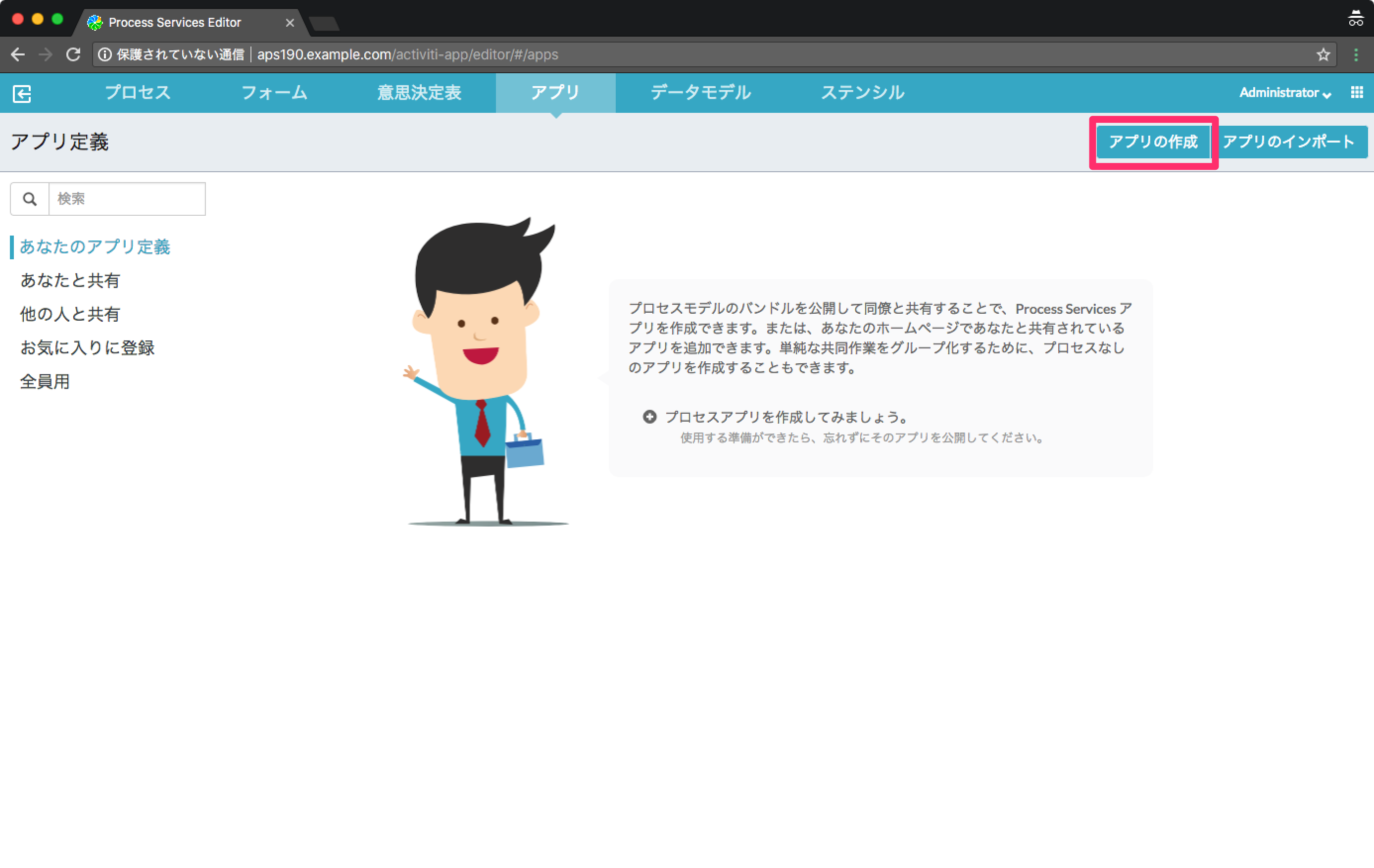The image size is (1374, 868).
Task: Open Chrome's three-dot menu
Action: (1356, 55)
